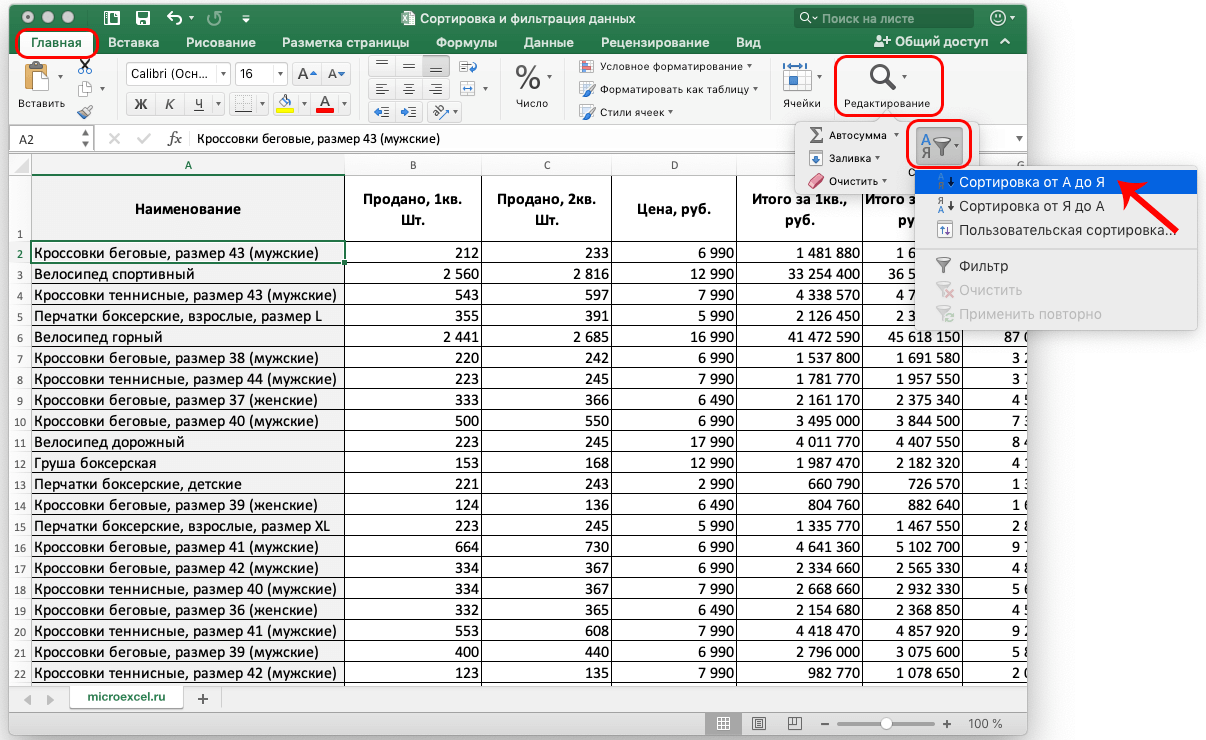Open Sort and Filter funnel button
Image resolution: width=1206 pixels, height=740 pixels.
coord(939,146)
